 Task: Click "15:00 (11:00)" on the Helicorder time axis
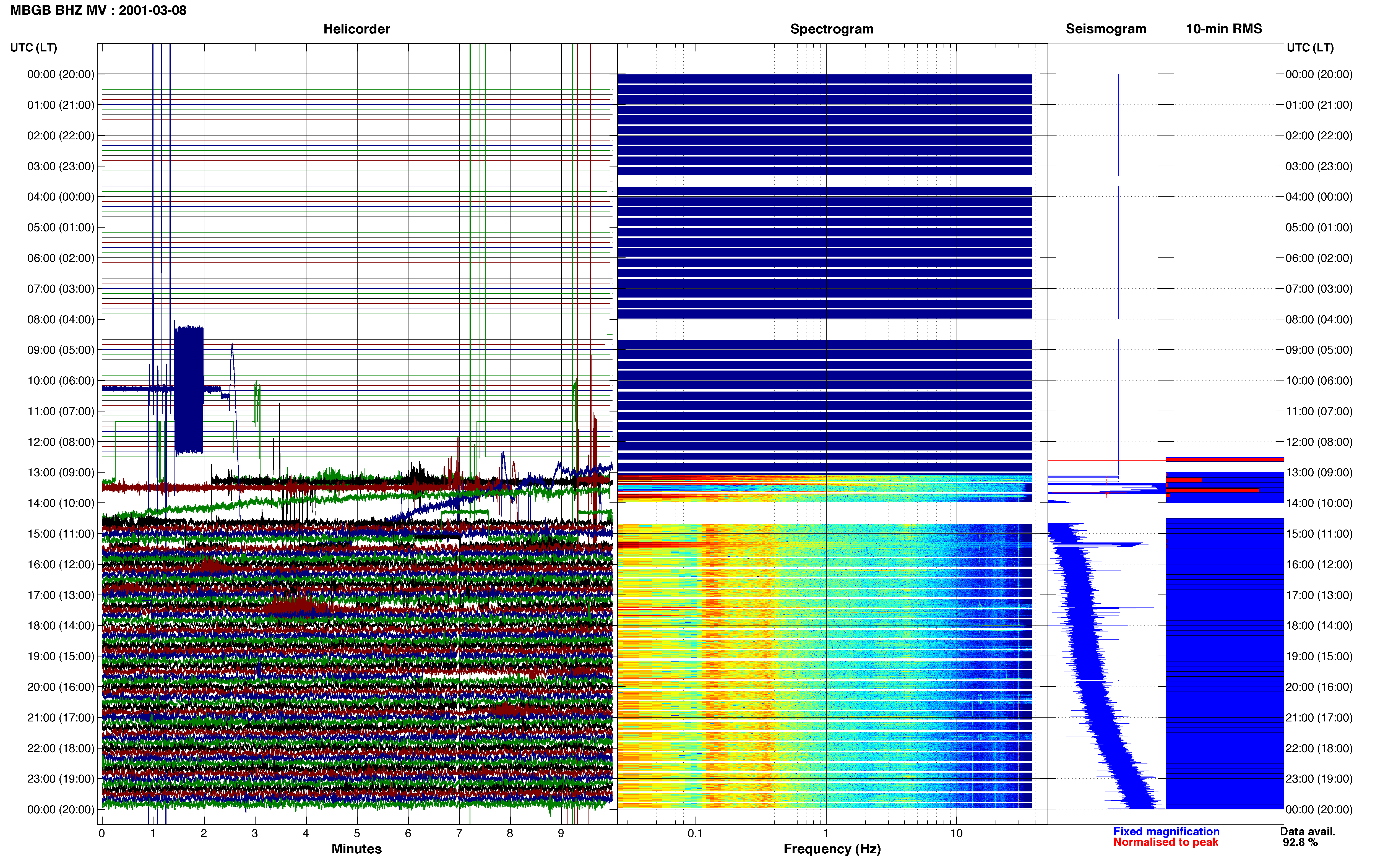60,533
